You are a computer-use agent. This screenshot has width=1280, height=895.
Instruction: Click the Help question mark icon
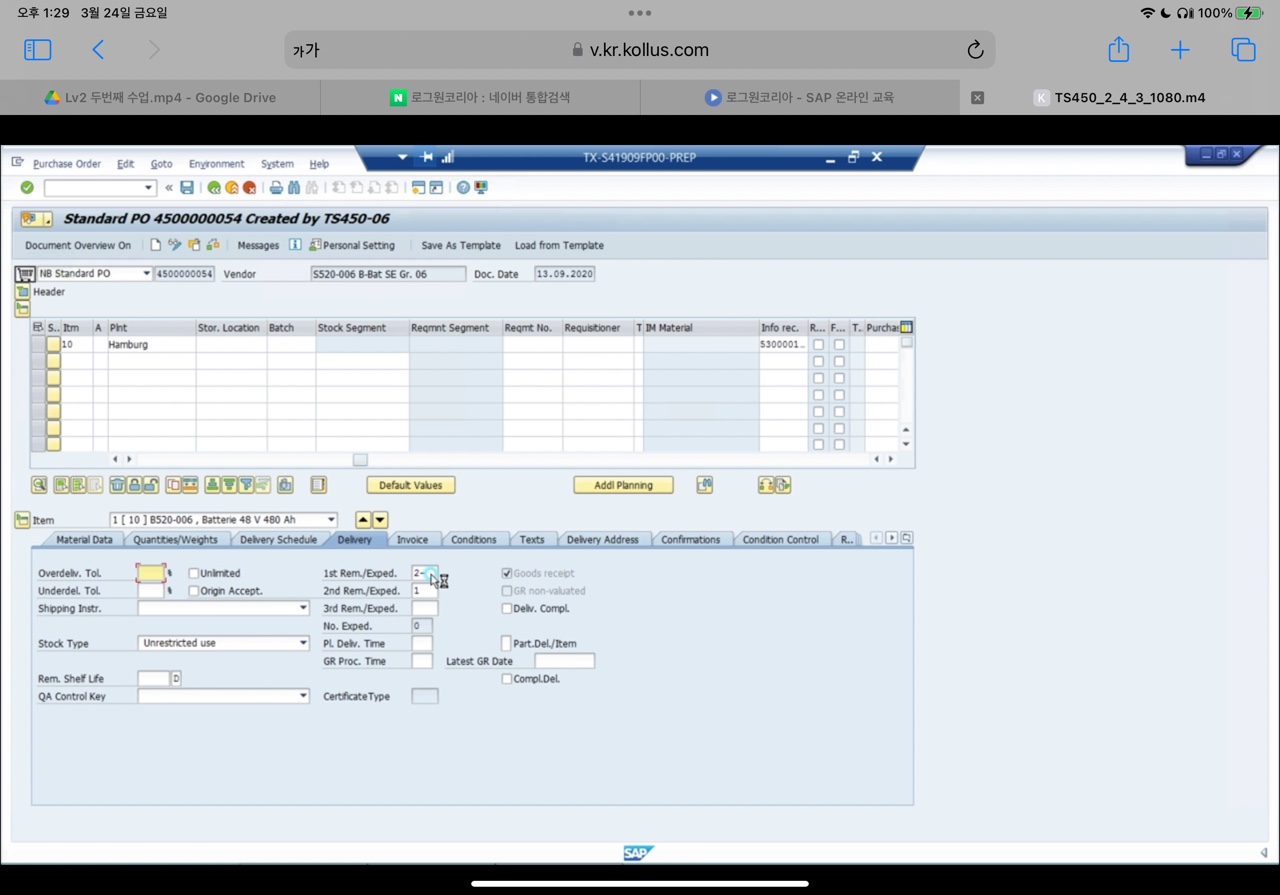tap(463, 187)
